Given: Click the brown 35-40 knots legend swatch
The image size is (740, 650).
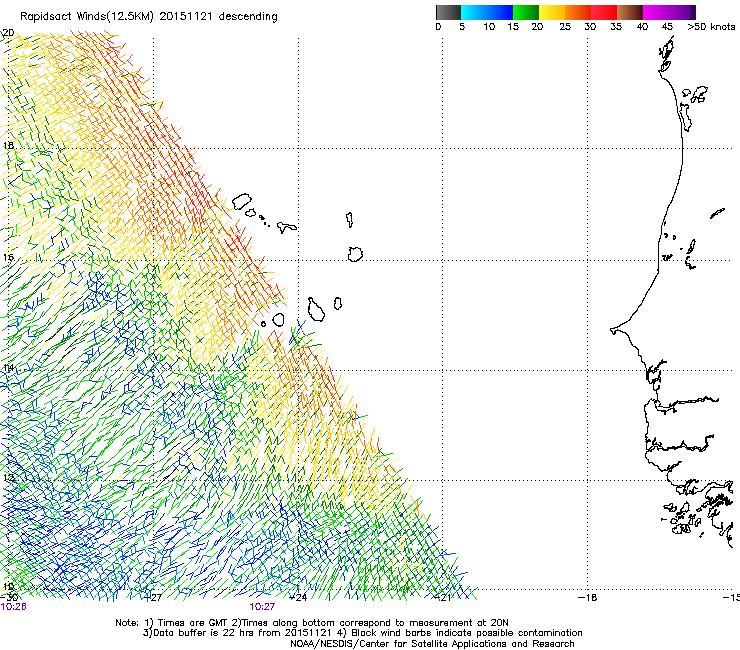Looking at the screenshot, I should [630, 12].
